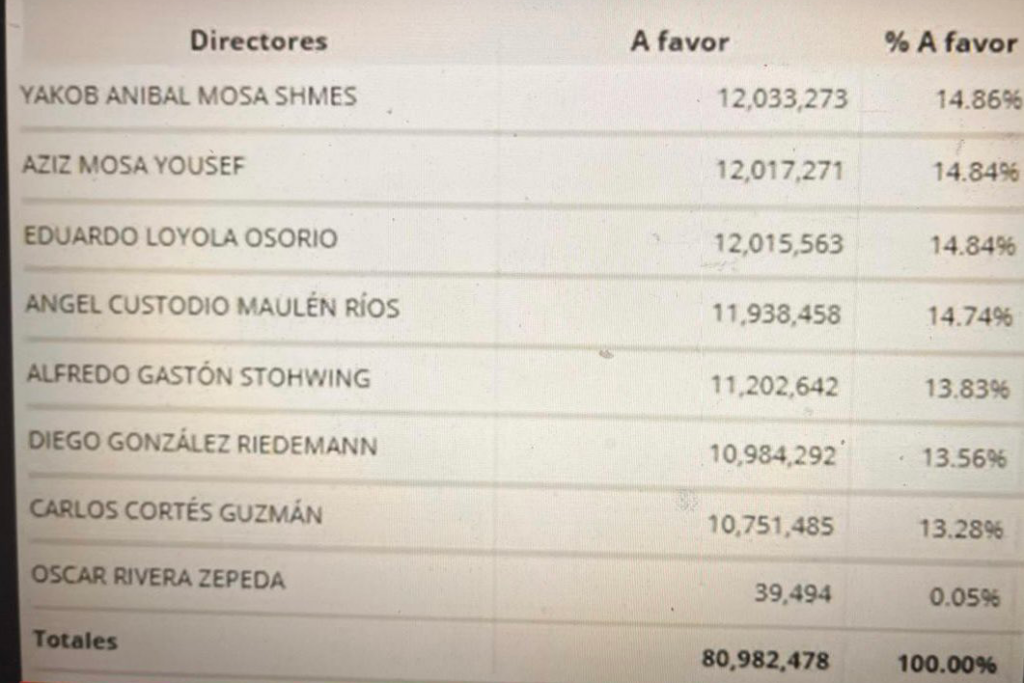Click the Directores column header
Viewport: 1024px width, 683px height.
tap(259, 41)
